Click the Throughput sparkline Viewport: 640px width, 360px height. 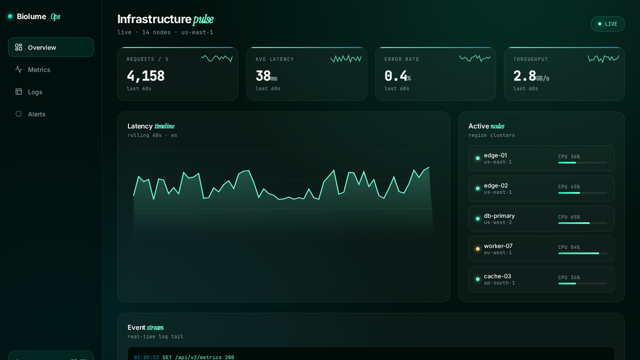(x=603, y=59)
